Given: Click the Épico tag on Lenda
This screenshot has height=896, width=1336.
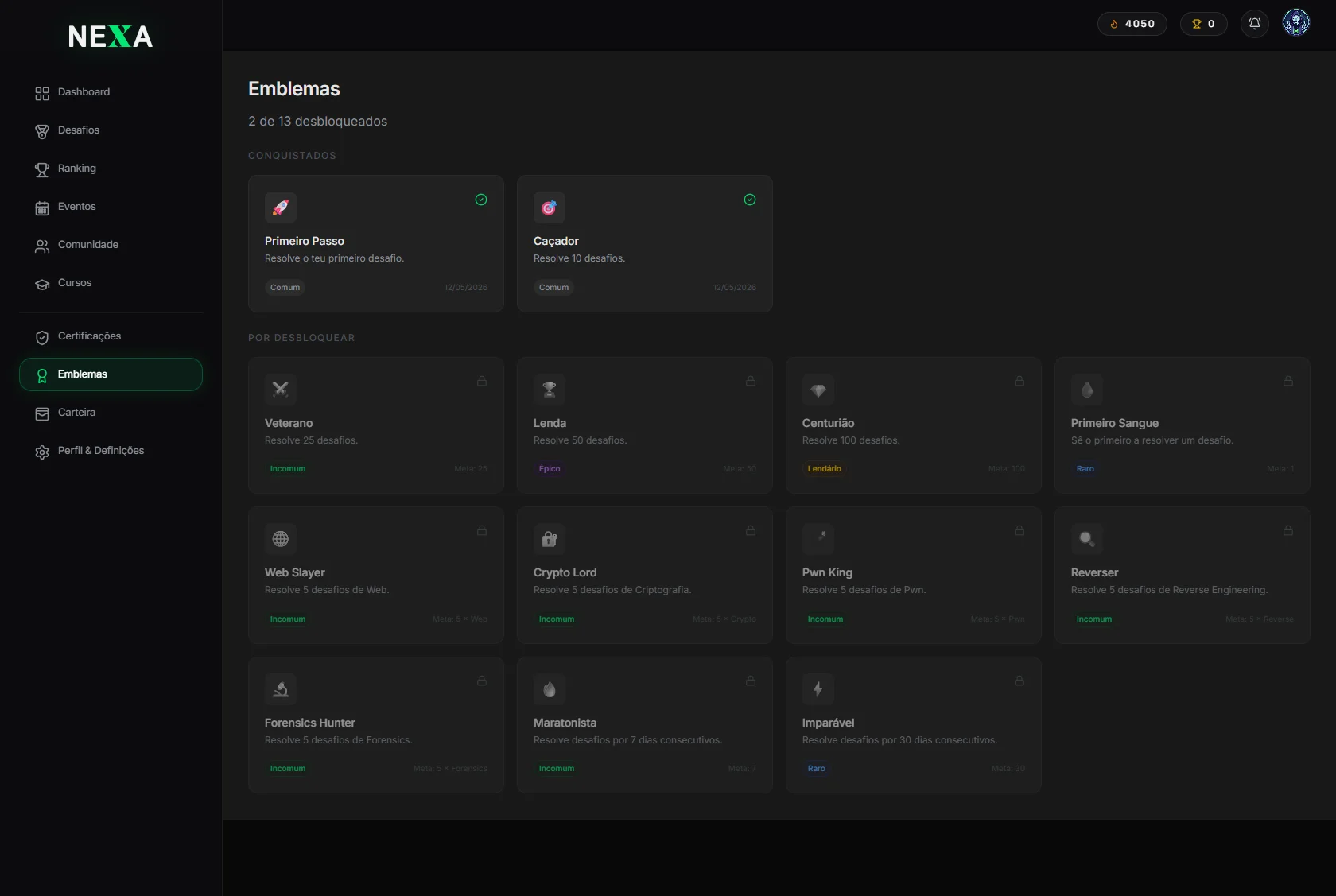Looking at the screenshot, I should [550, 469].
